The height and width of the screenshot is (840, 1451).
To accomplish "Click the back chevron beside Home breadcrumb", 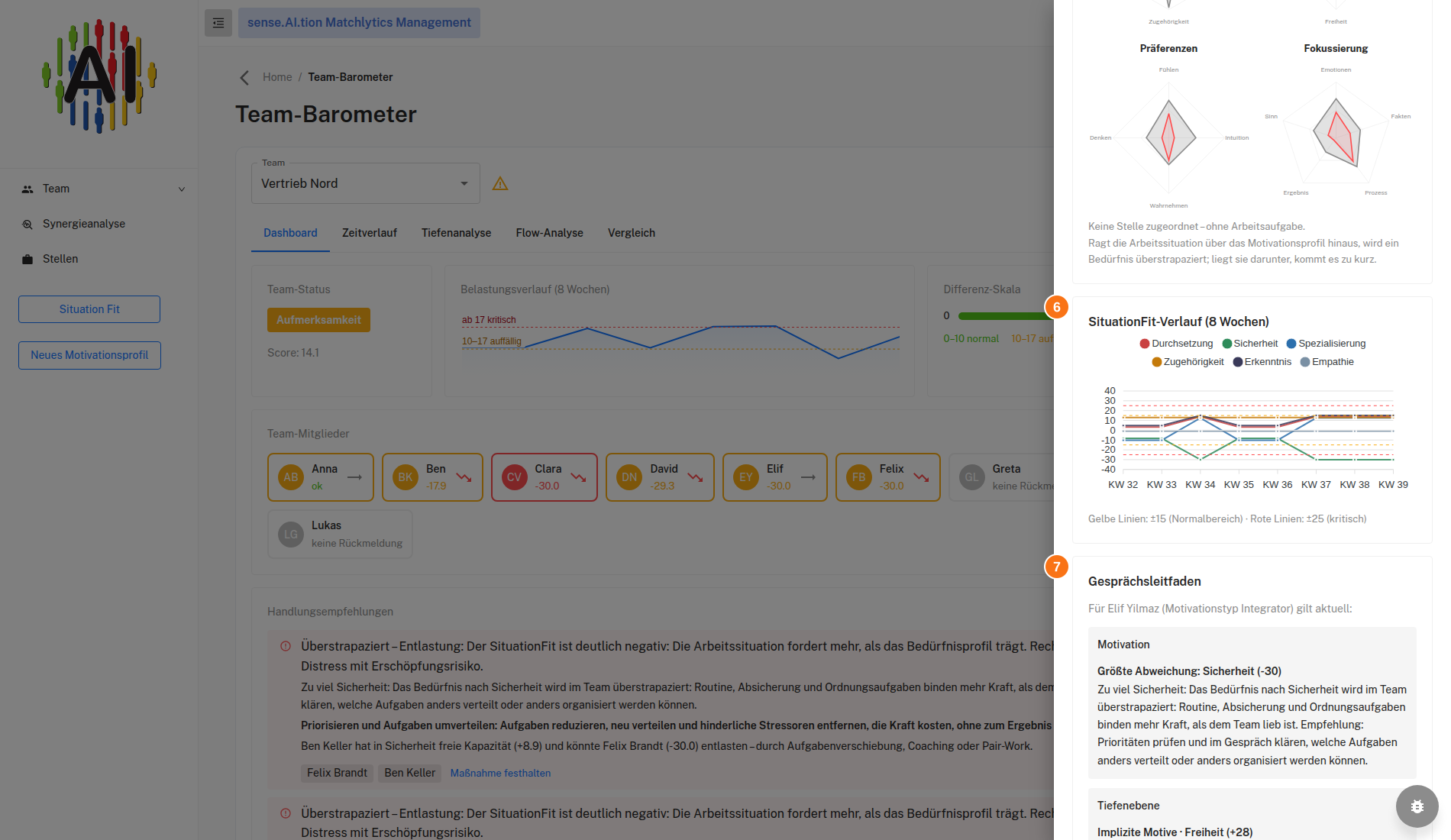I will (x=244, y=77).
